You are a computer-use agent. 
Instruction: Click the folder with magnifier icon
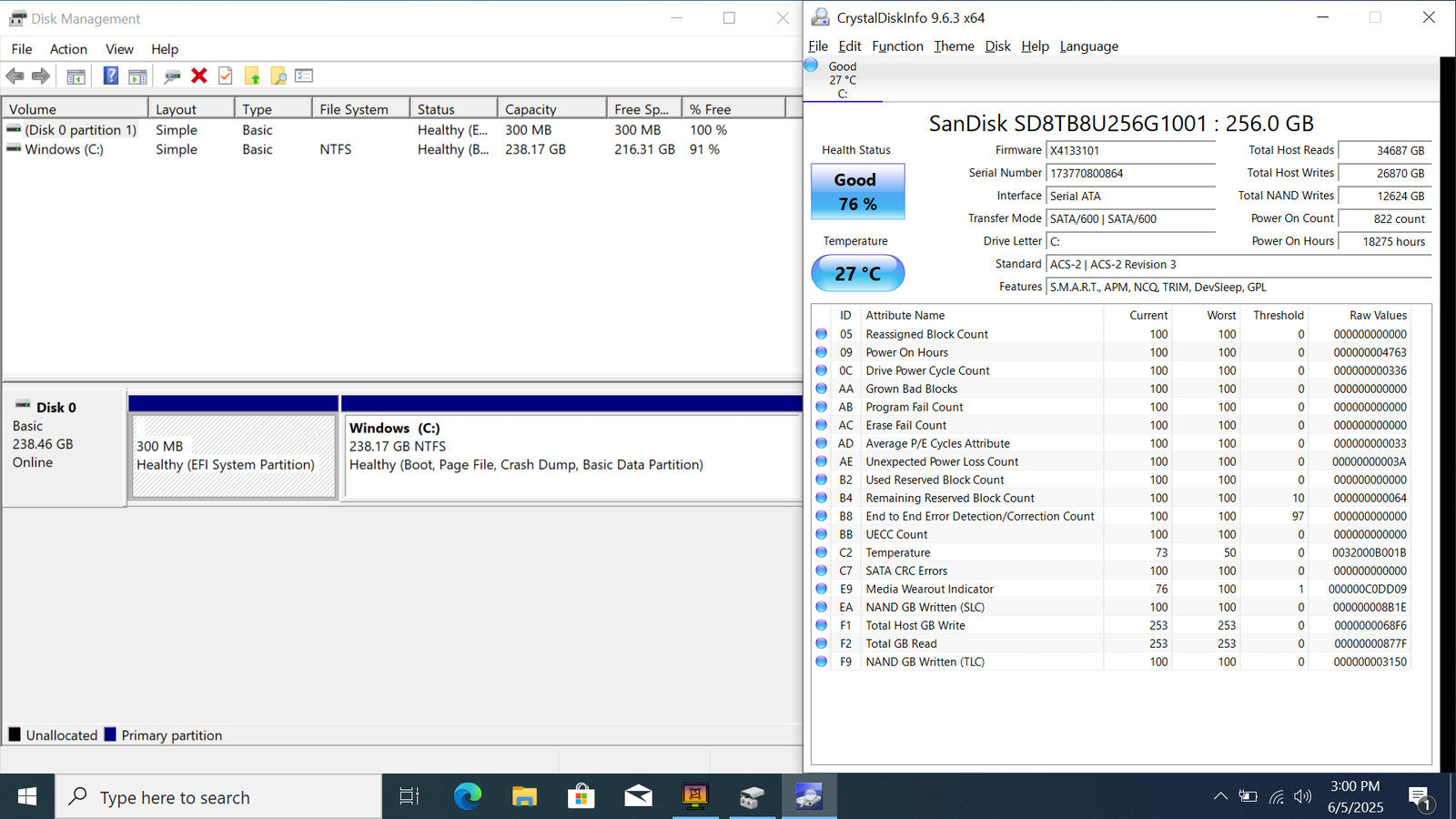click(x=278, y=76)
